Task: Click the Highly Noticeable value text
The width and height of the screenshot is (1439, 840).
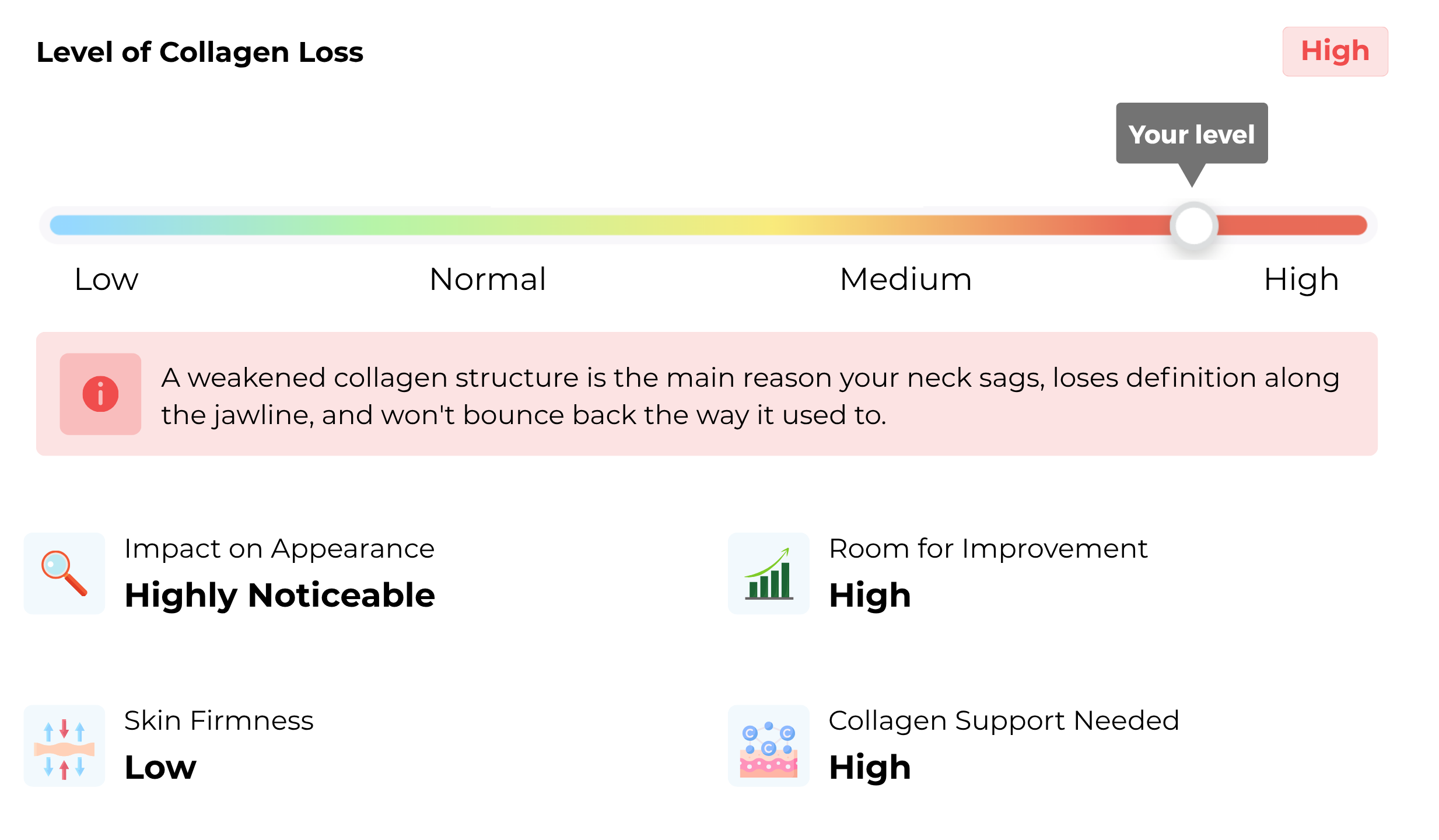Action: click(x=280, y=596)
